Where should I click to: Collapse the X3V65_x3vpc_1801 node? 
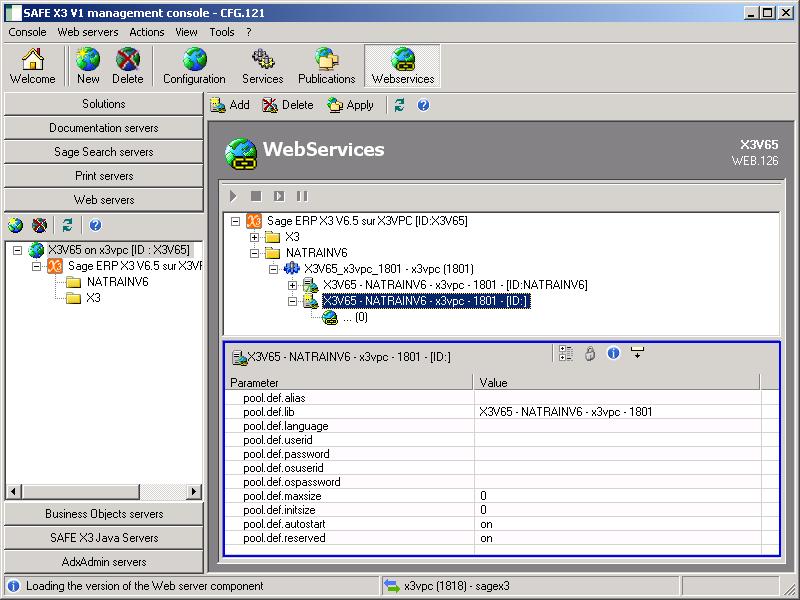click(x=273, y=269)
